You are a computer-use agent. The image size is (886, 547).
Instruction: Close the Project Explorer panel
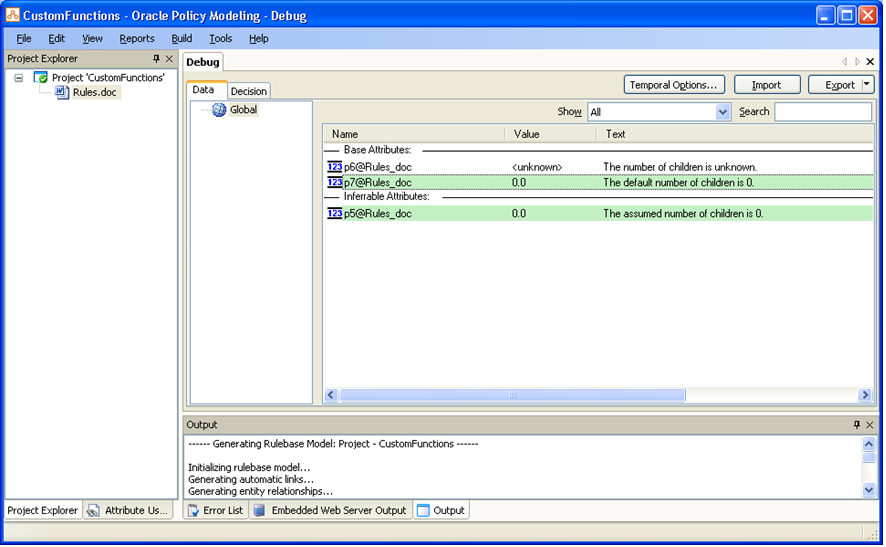point(169,58)
